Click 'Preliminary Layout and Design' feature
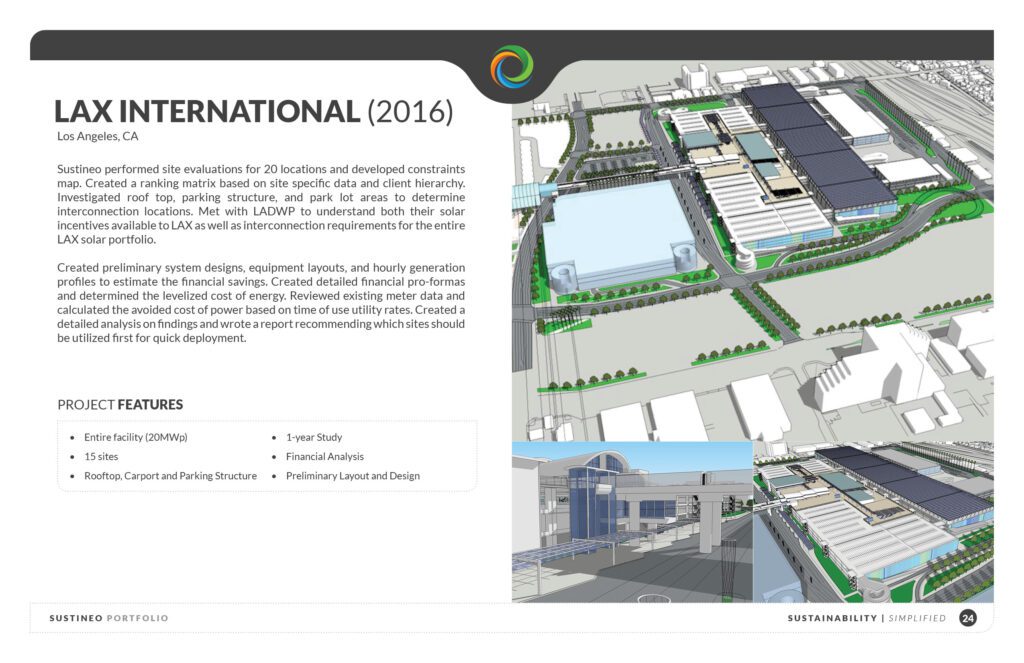1024x663 pixels. coord(352,476)
